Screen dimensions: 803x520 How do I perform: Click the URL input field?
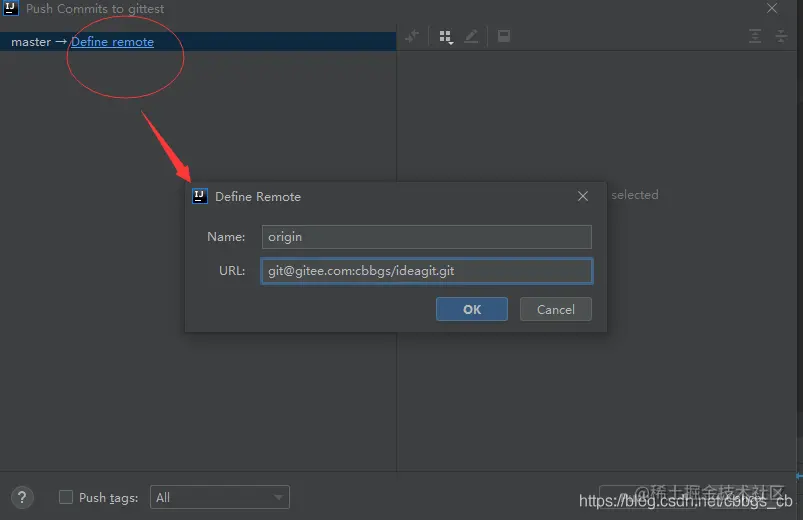(427, 271)
